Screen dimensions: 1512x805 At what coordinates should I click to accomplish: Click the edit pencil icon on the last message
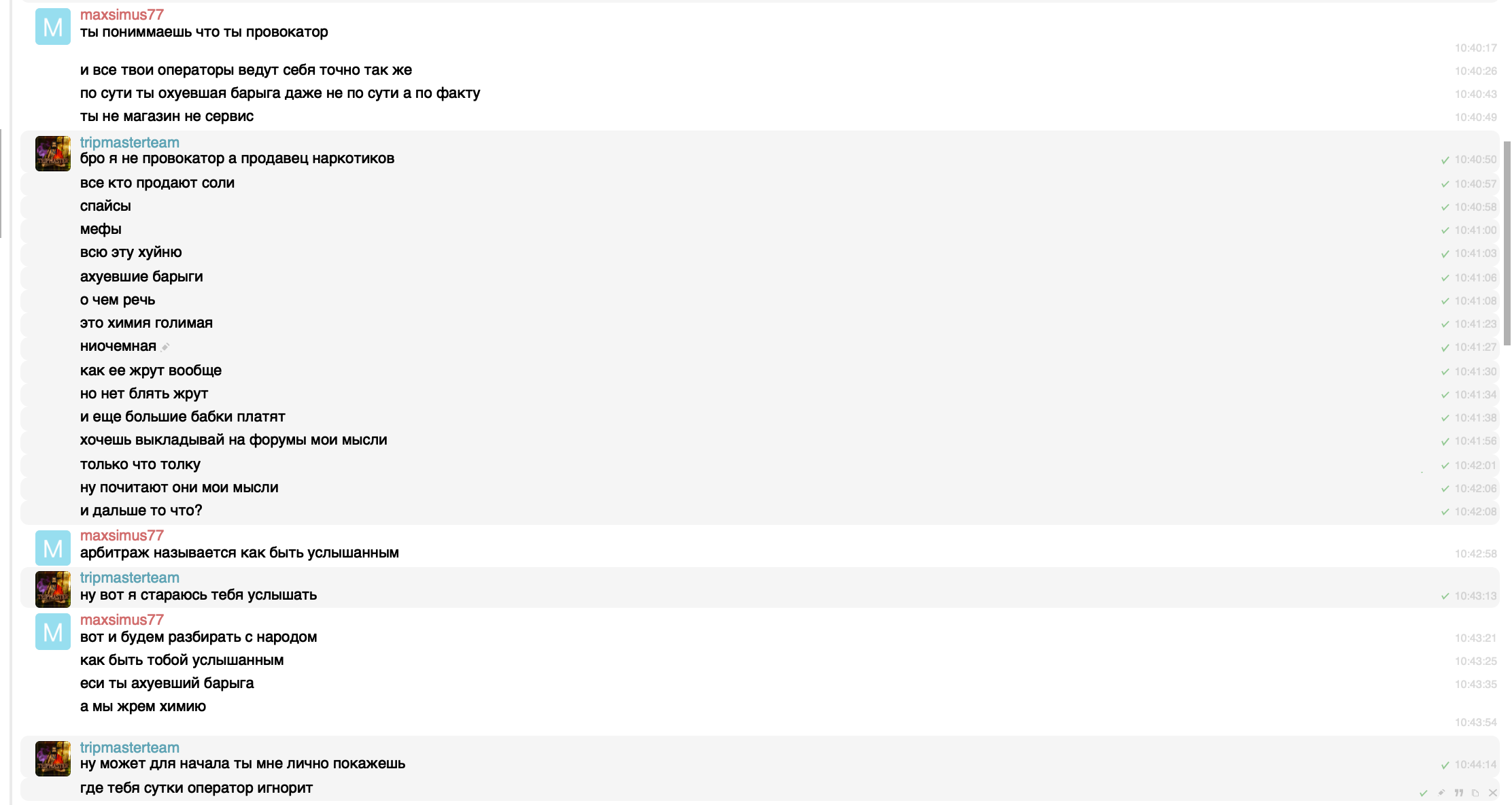pos(1441,793)
